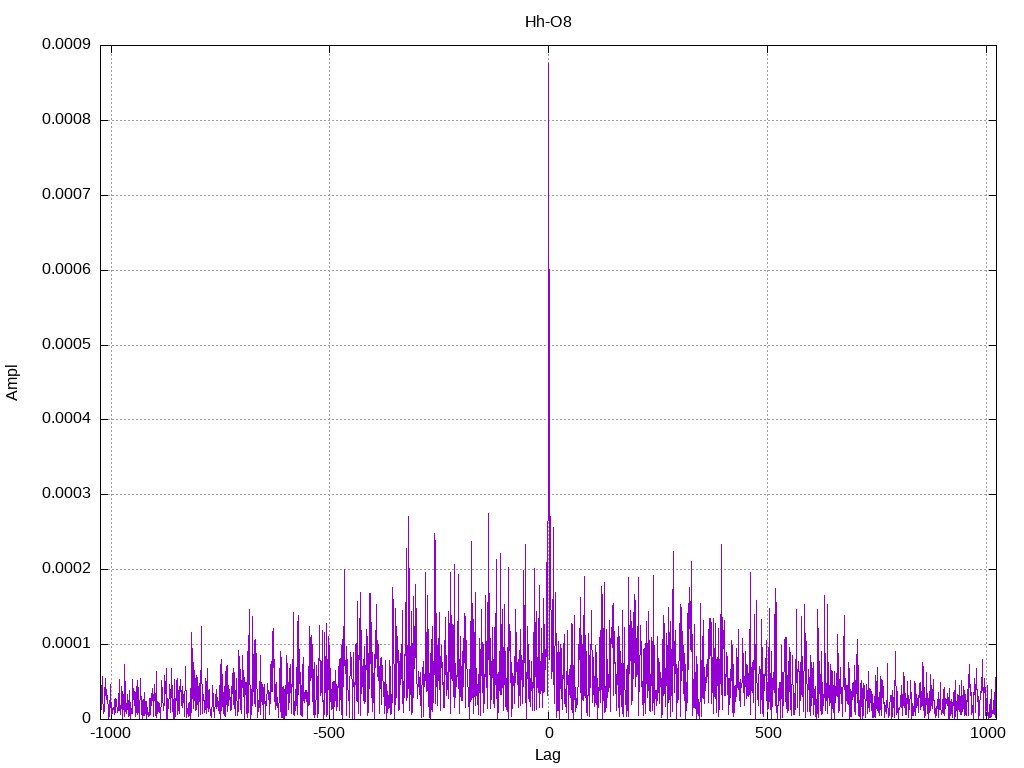The height and width of the screenshot is (768, 1024).
Task: Click the Ampl y-axis label
Action: tap(12, 383)
